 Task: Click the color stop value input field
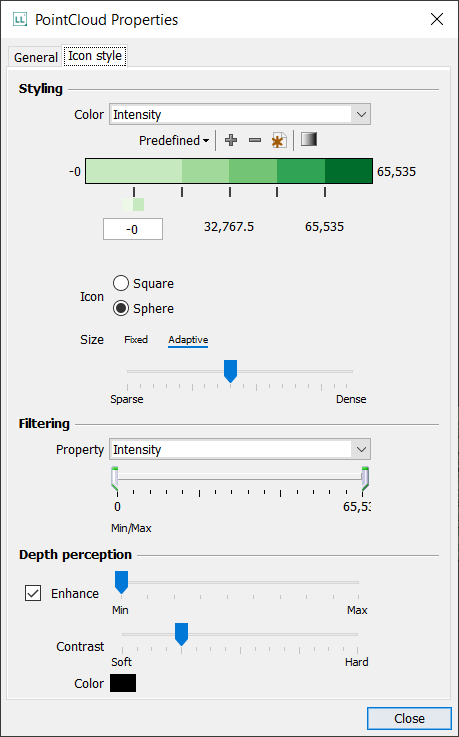(133, 229)
